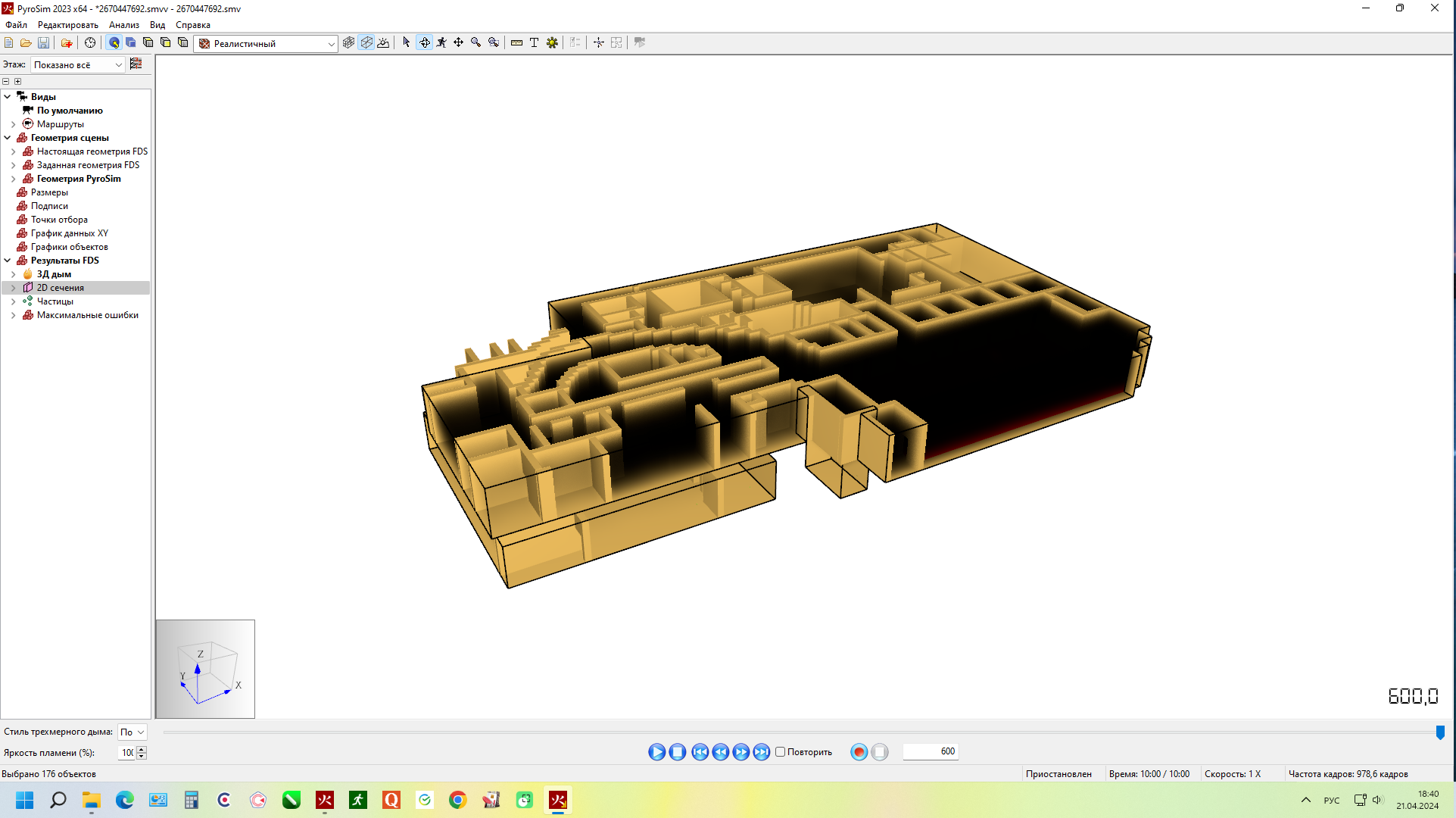Select the T text label tool
This screenshot has width=1456, height=818.
click(534, 43)
